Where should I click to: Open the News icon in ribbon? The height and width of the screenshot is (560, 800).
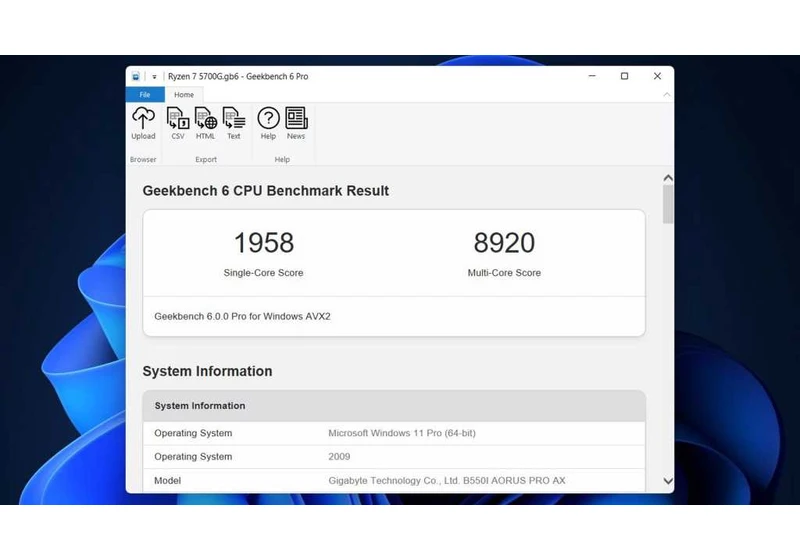(x=296, y=123)
